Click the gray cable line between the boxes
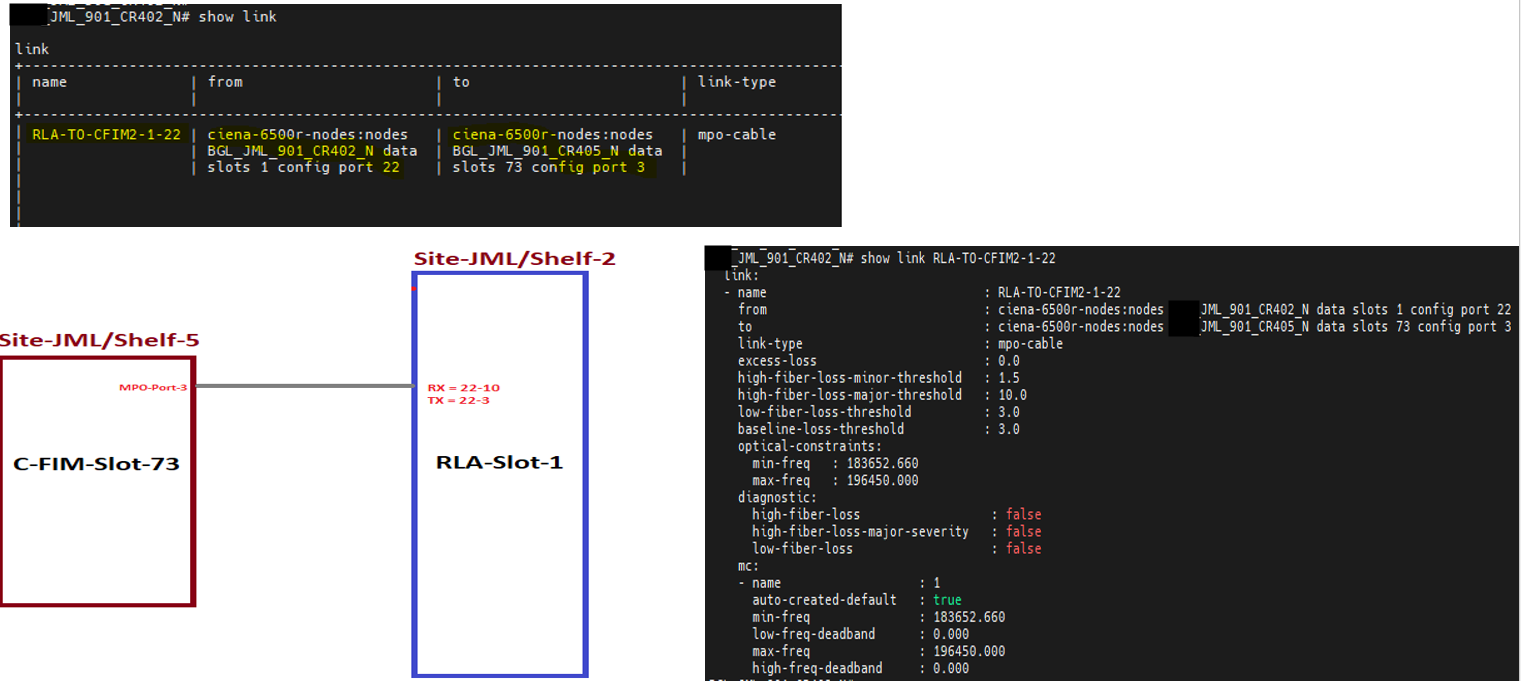This screenshot has height=681, width=1521. [x=304, y=386]
